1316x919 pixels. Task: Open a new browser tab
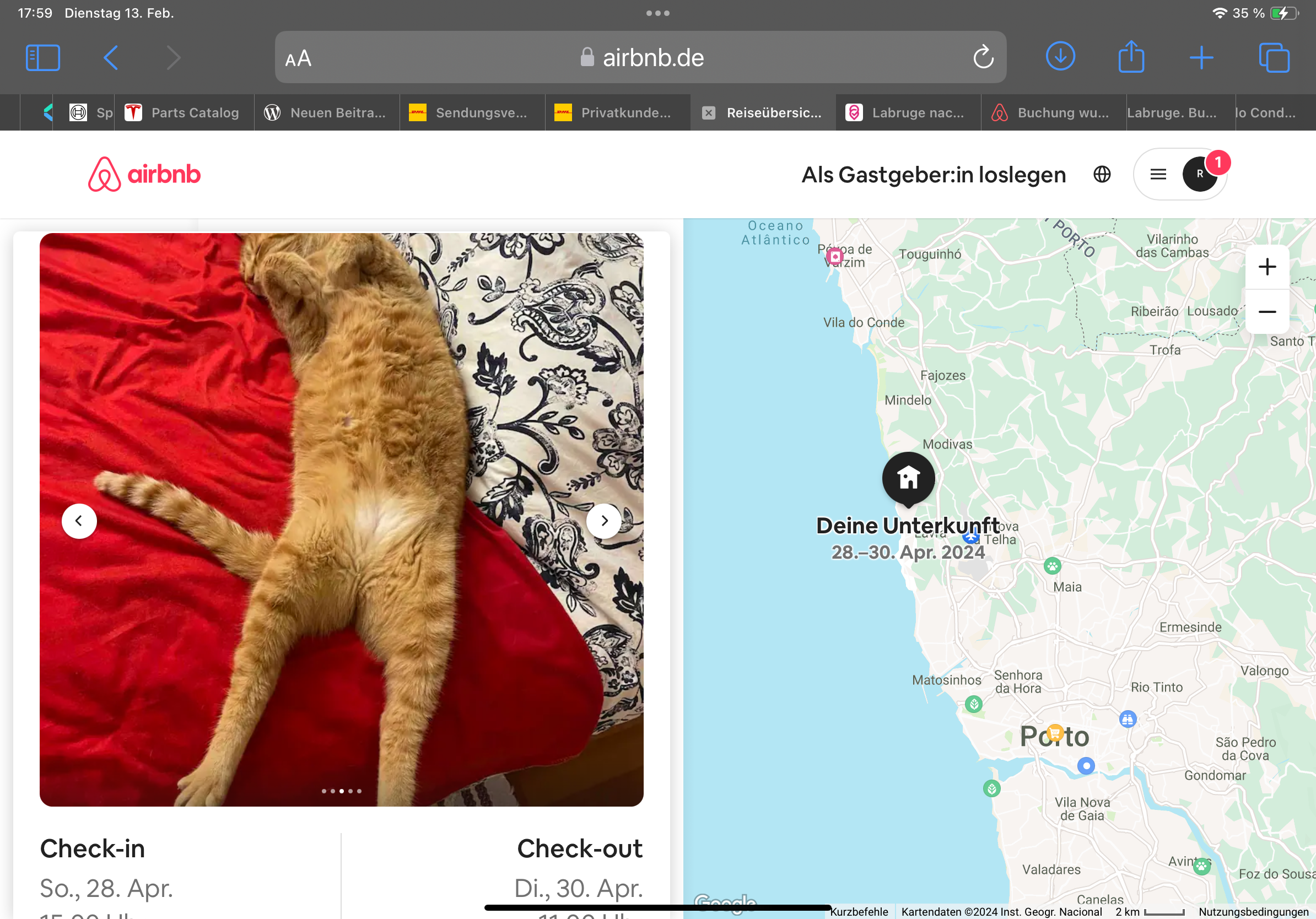[x=1201, y=58]
